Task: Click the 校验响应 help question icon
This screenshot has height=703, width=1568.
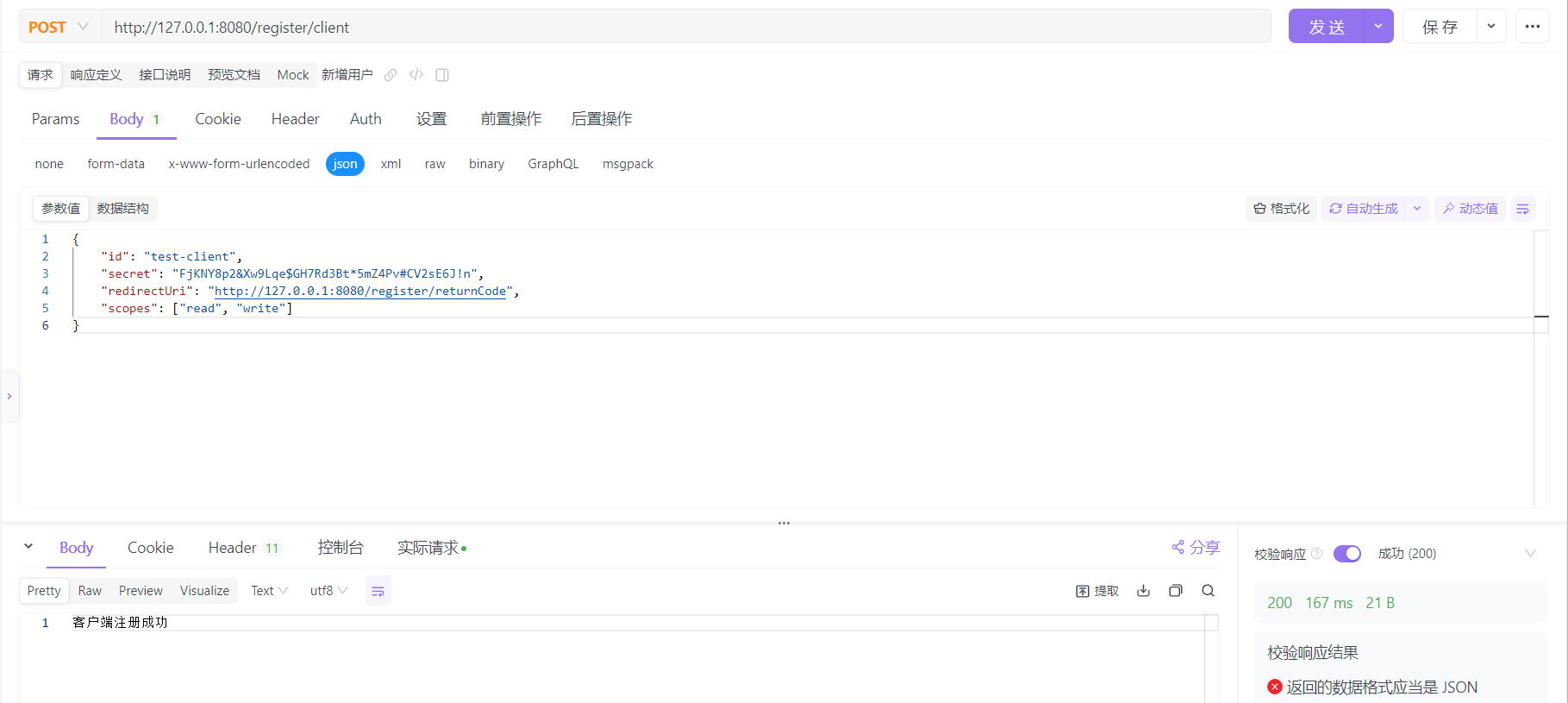Action: tap(1316, 554)
